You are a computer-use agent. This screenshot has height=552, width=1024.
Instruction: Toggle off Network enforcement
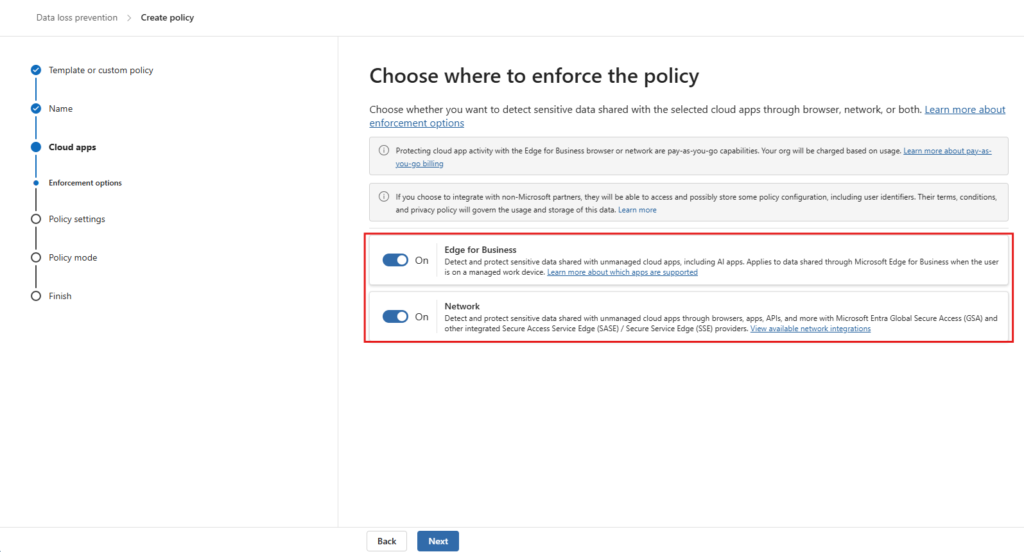[x=396, y=317]
